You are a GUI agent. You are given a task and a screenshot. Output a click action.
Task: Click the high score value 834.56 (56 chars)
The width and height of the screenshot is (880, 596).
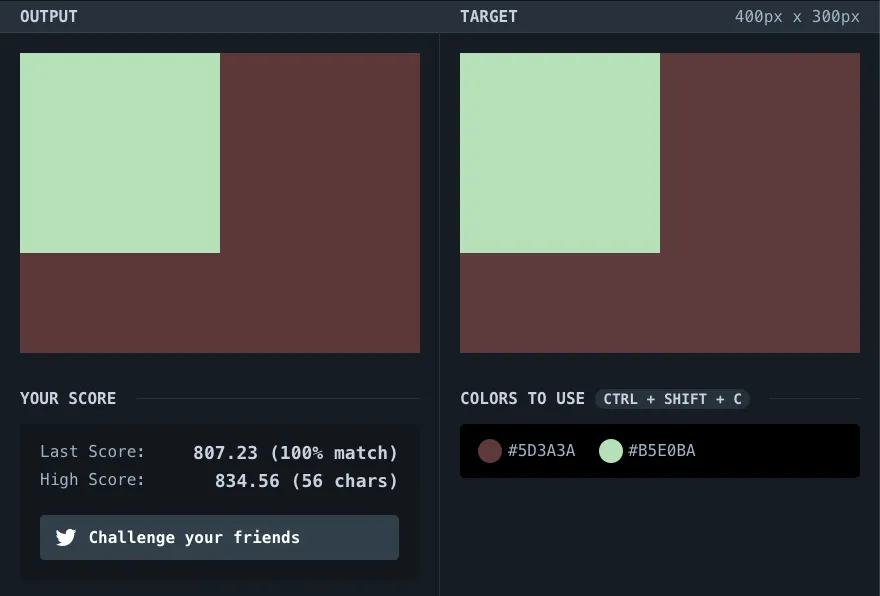tap(306, 481)
